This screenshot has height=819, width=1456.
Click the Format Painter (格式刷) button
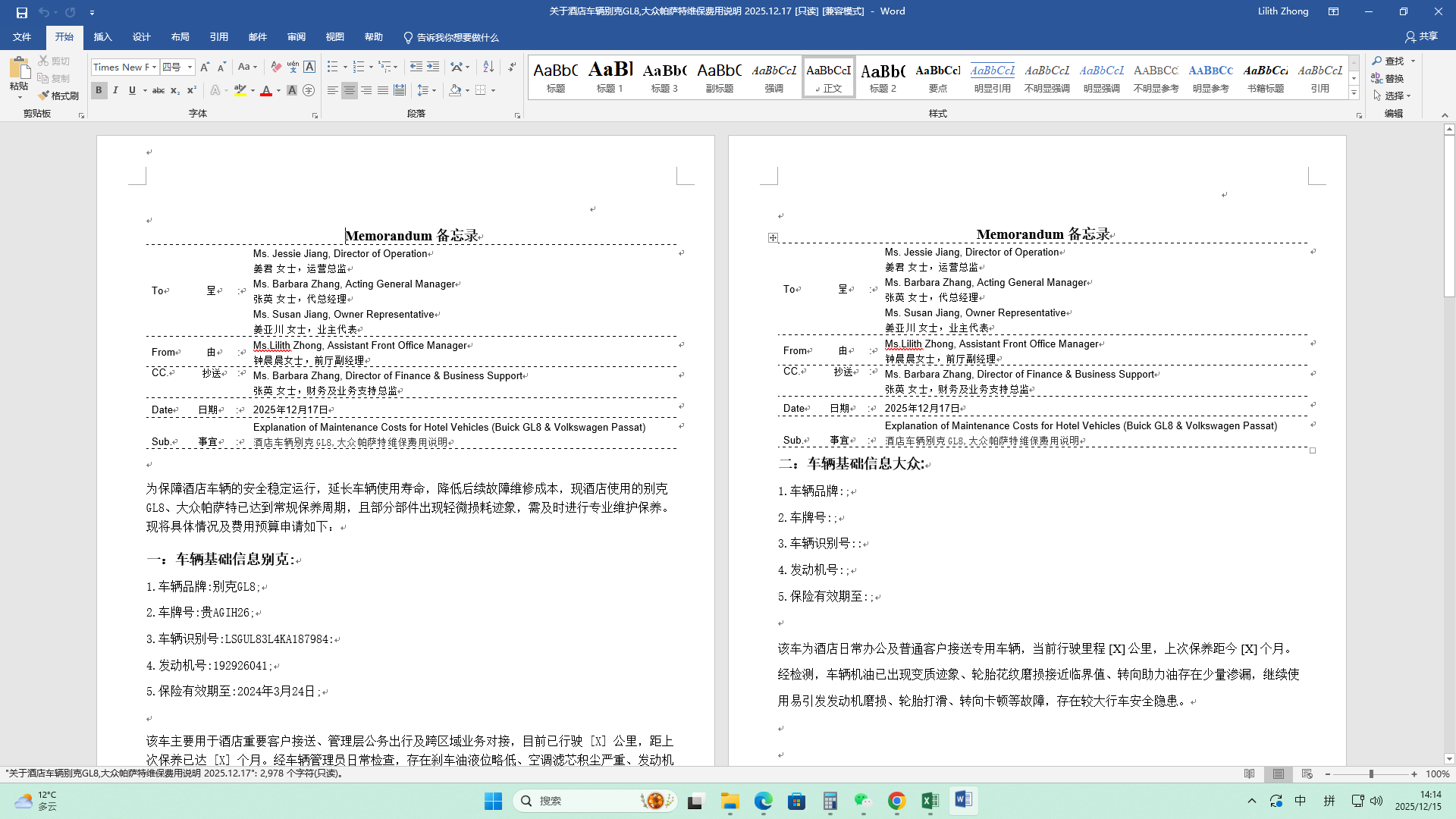pyautogui.click(x=58, y=96)
